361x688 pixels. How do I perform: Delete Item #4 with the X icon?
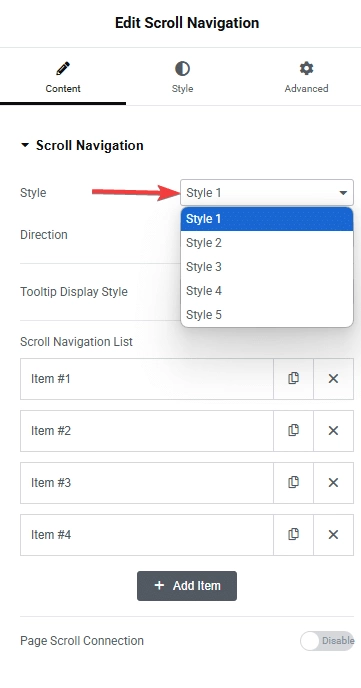[x=333, y=535]
